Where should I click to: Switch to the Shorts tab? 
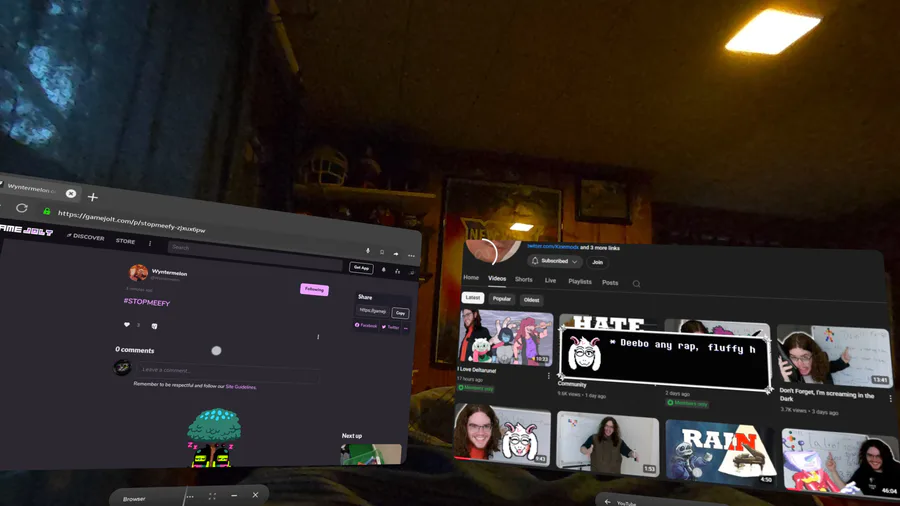click(523, 279)
